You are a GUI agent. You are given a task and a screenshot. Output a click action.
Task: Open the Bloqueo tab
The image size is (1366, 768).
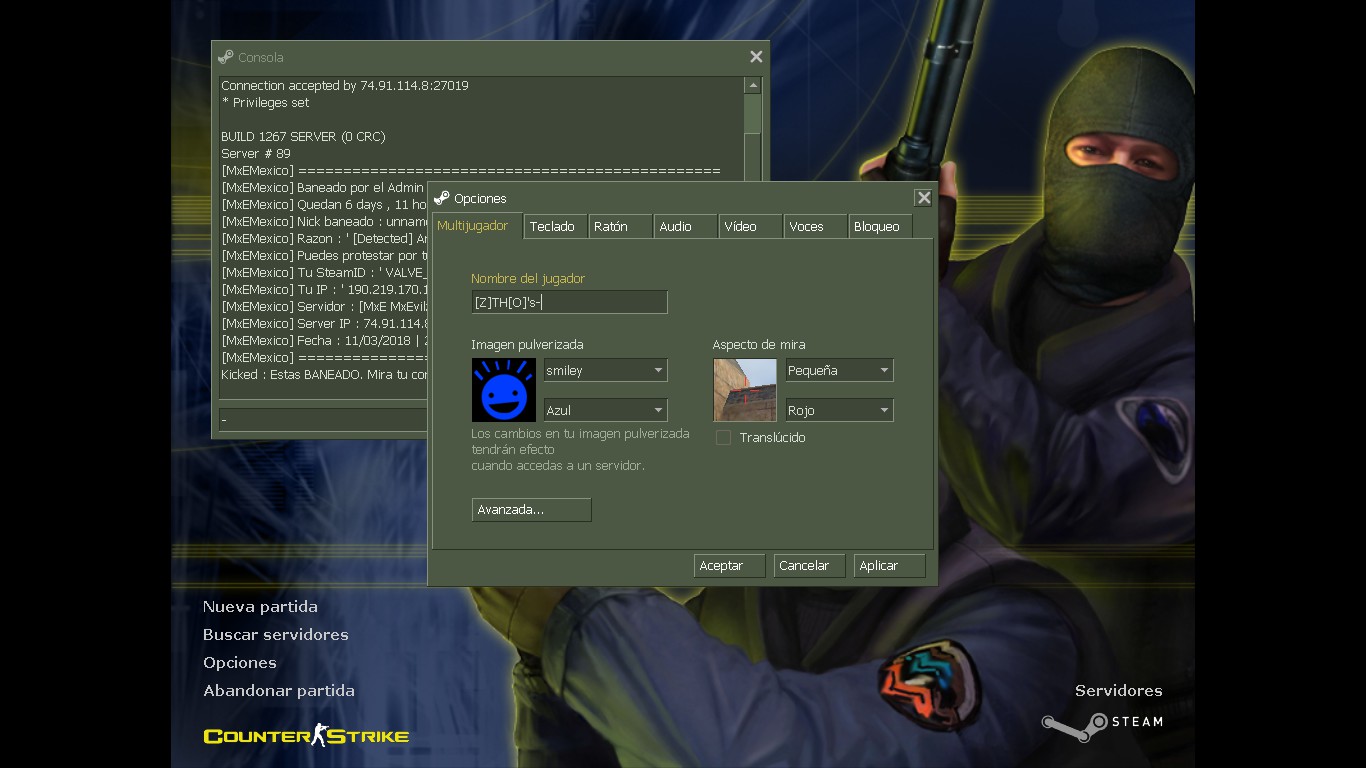click(x=880, y=226)
